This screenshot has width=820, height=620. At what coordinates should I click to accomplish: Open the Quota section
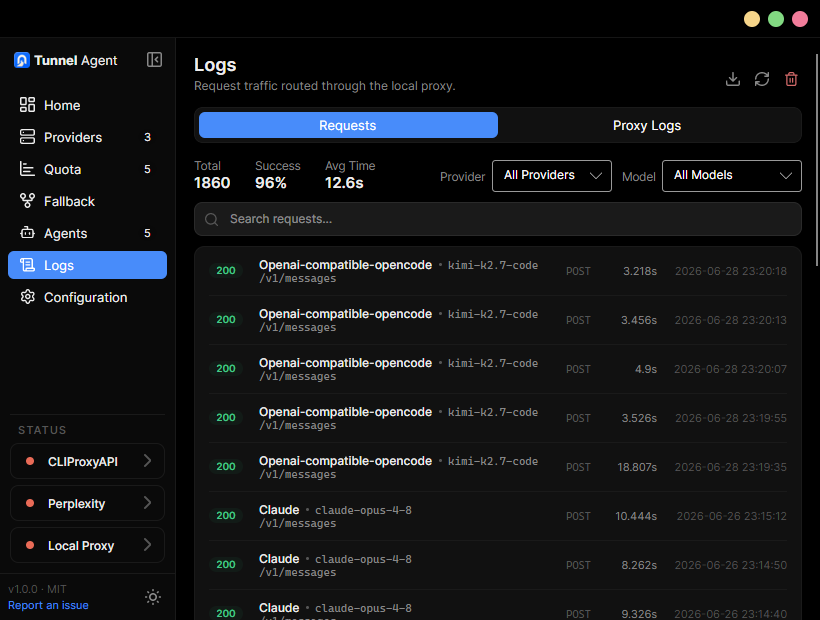click(x=87, y=169)
